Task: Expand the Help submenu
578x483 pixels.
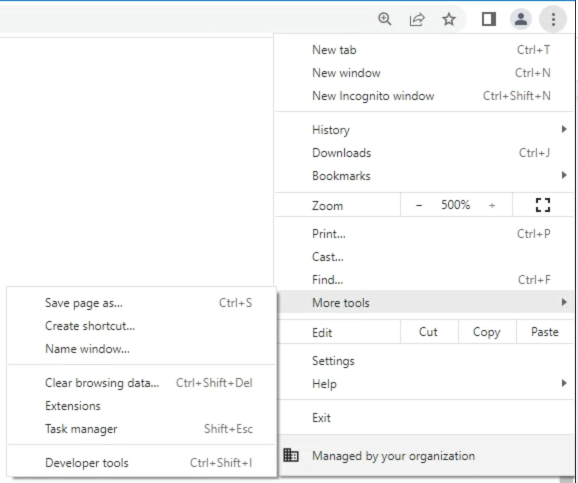Action: point(424,383)
